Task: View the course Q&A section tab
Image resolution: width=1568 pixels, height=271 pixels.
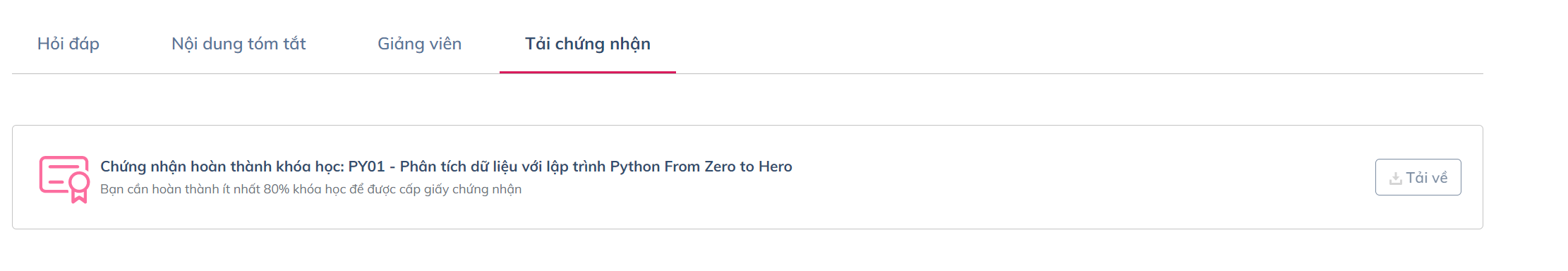Action: point(68,44)
